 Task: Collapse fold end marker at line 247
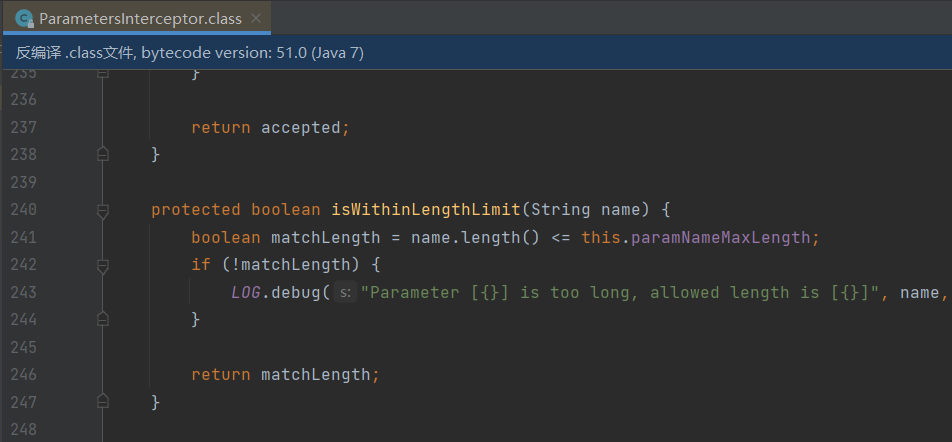tap(103, 402)
